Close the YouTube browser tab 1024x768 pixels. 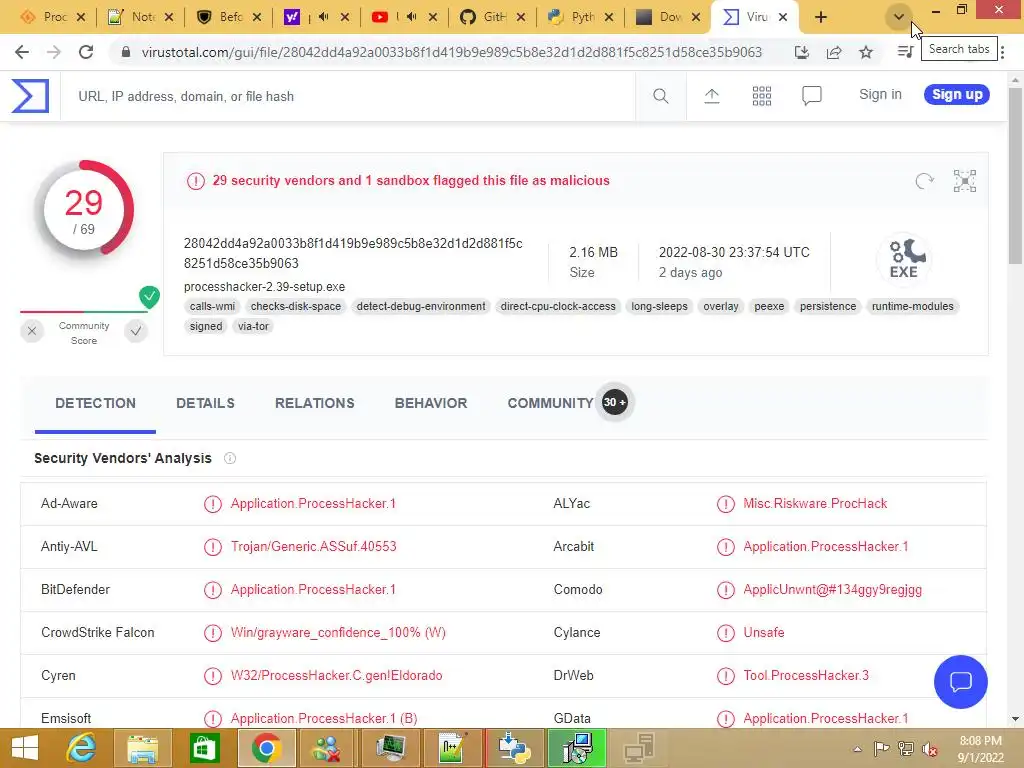click(x=433, y=18)
